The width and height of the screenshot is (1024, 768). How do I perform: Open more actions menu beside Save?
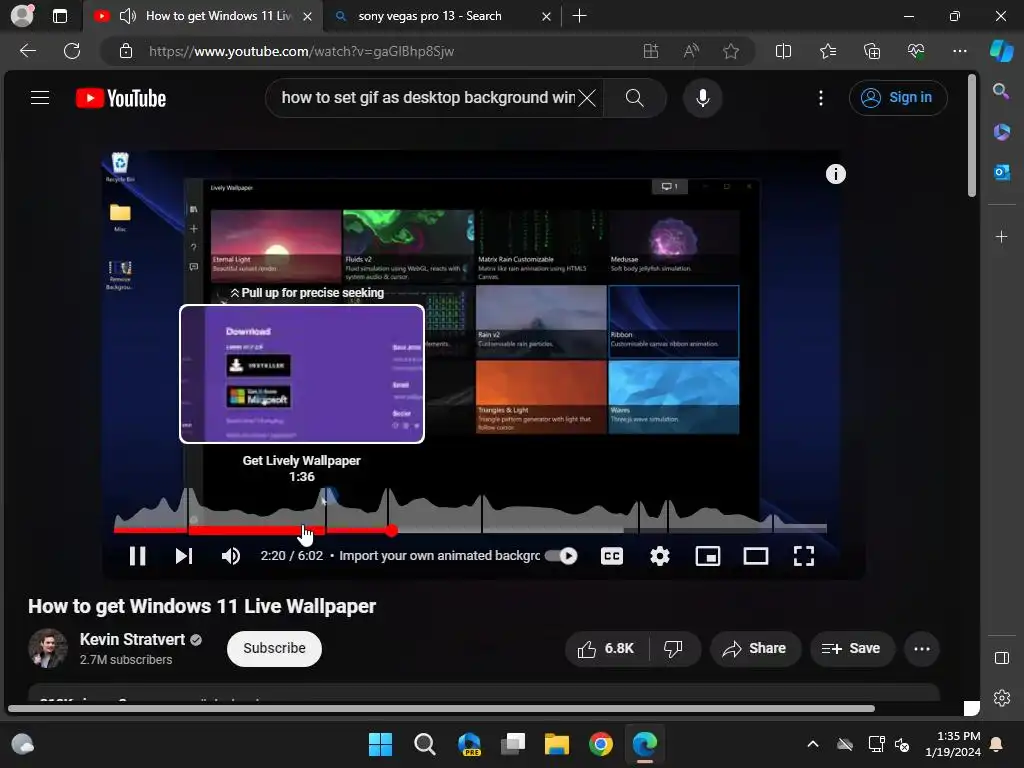pyautogui.click(x=921, y=648)
